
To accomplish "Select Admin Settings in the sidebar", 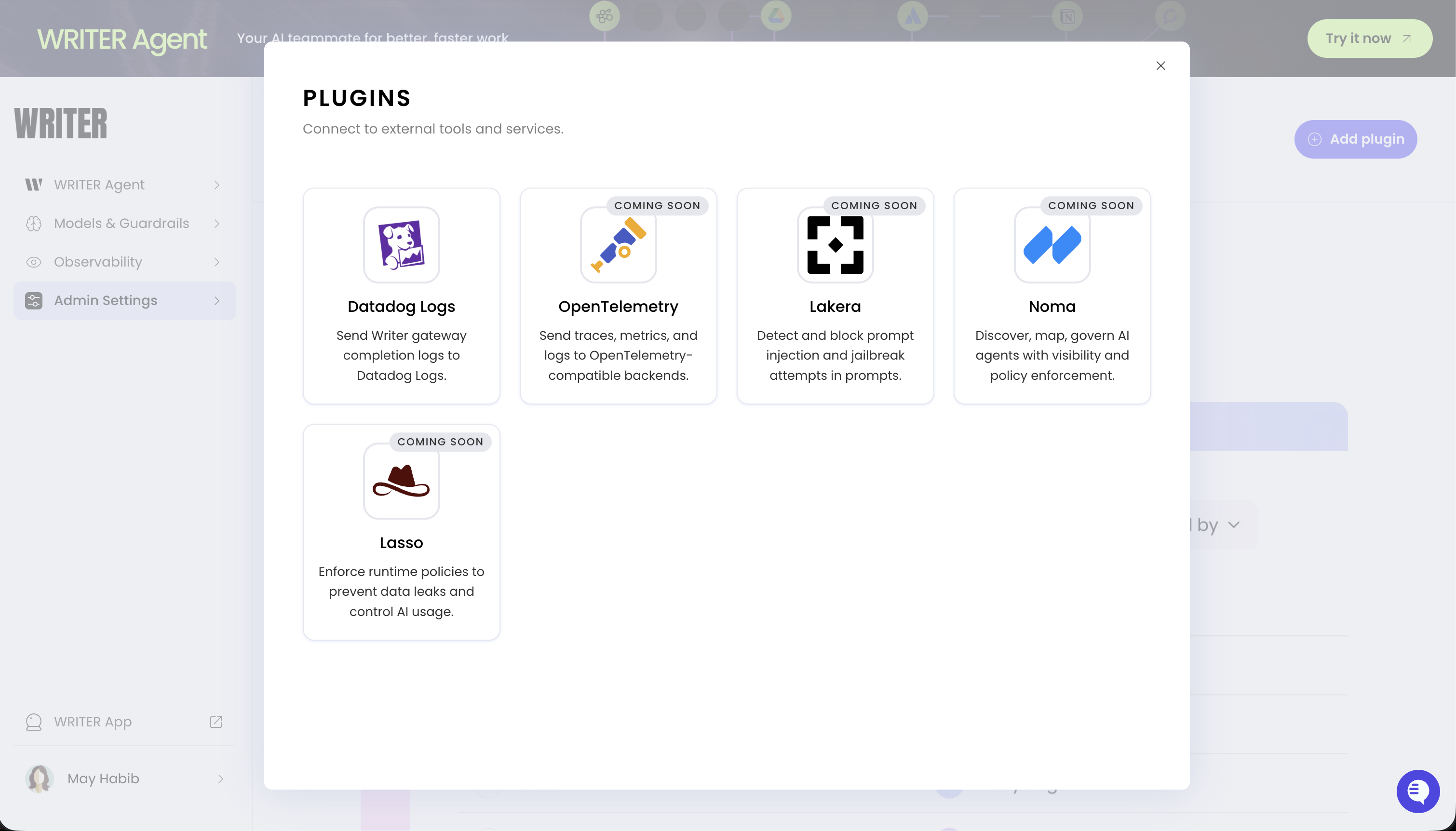I will point(105,300).
